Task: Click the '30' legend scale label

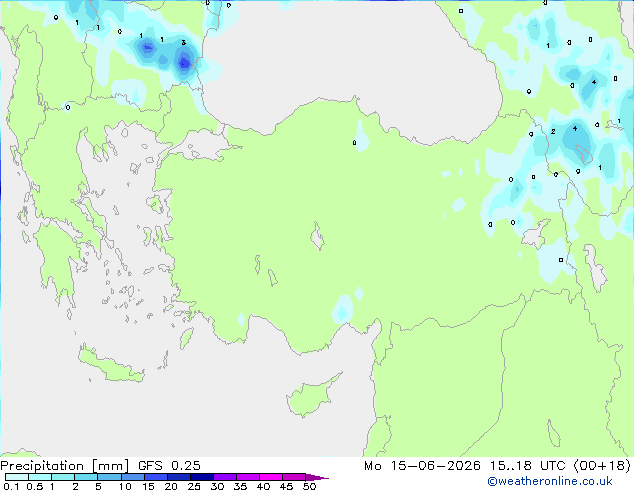Action: coord(217,486)
